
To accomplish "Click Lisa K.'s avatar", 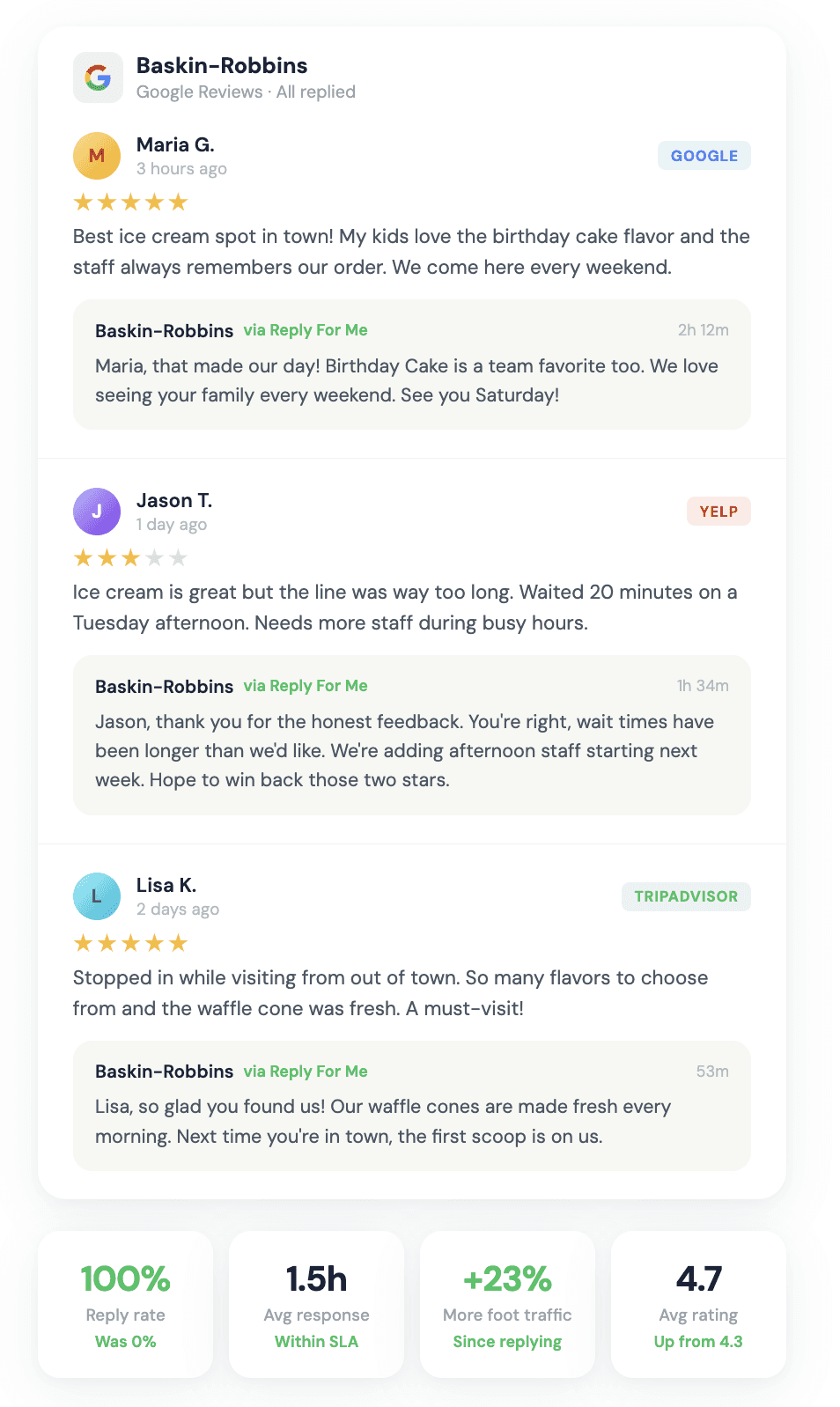I will (97, 896).
